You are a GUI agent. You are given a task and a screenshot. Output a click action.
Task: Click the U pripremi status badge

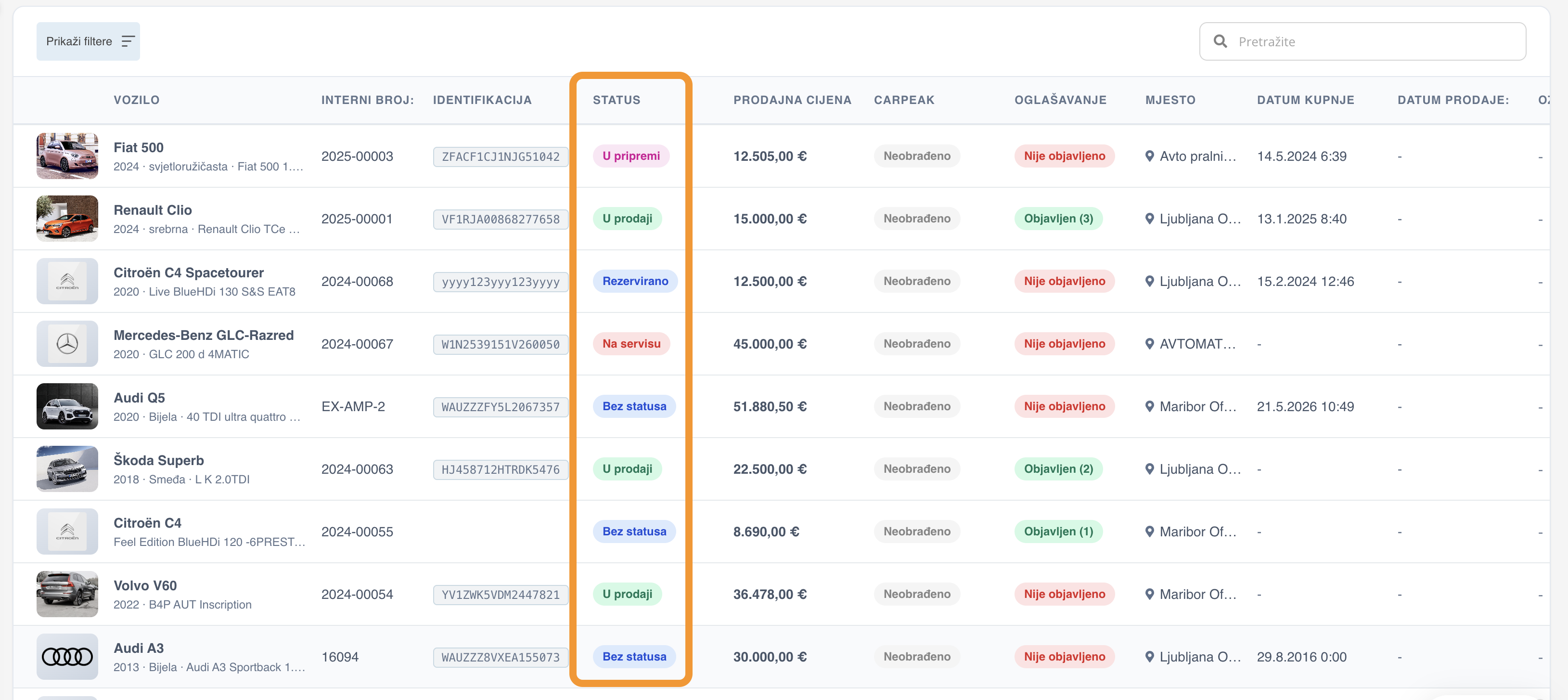coord(631,156)
